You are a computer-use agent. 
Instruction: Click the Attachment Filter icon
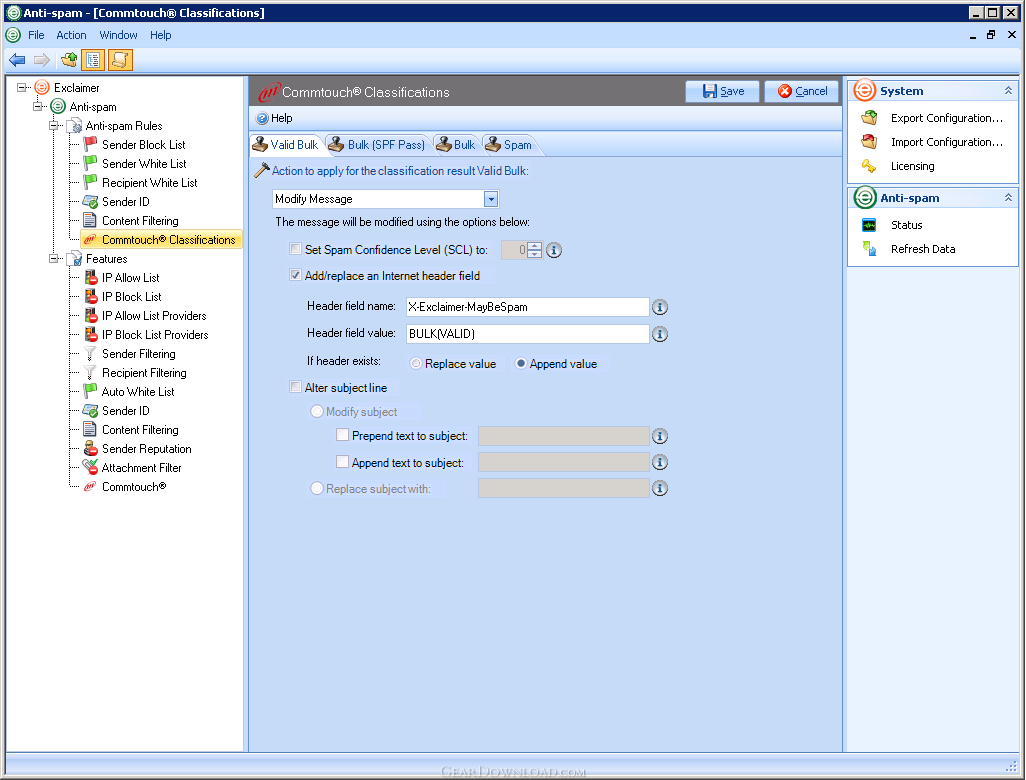pos(90,467)
